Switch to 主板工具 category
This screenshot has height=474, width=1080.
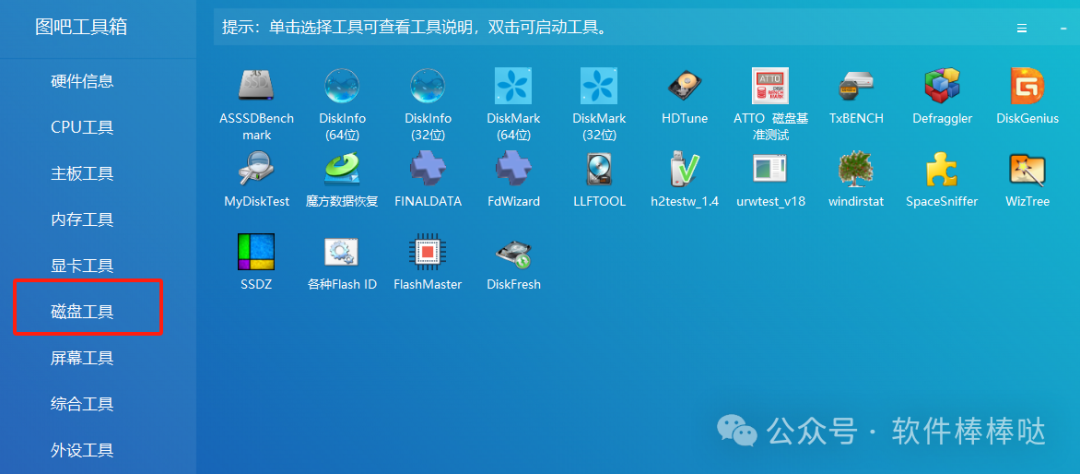(x=82, y=174)
